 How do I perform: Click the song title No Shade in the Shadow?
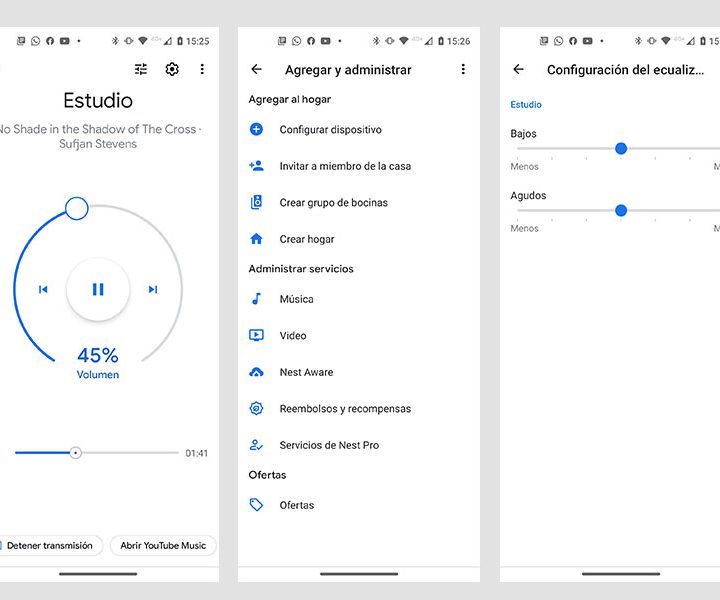tap(98, 129)
